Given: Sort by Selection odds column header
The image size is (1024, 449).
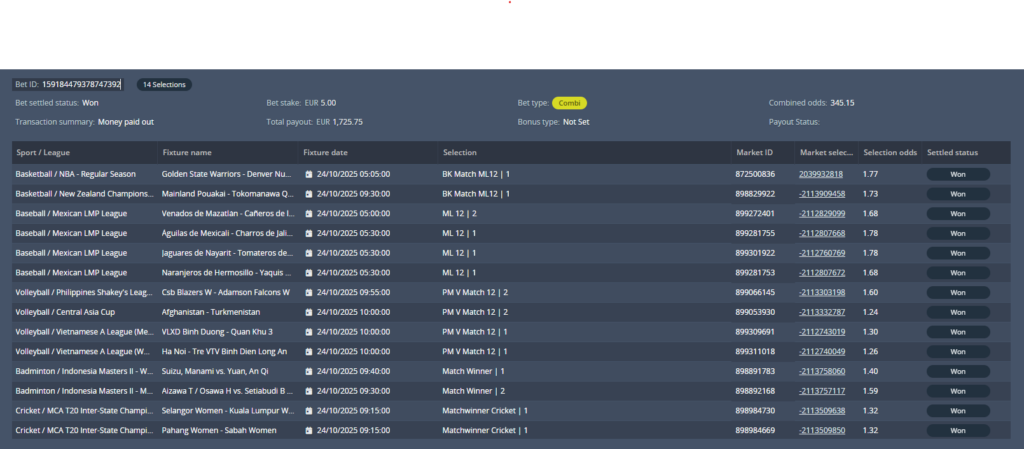Looking at the screenshot, I should click(890, 153).
